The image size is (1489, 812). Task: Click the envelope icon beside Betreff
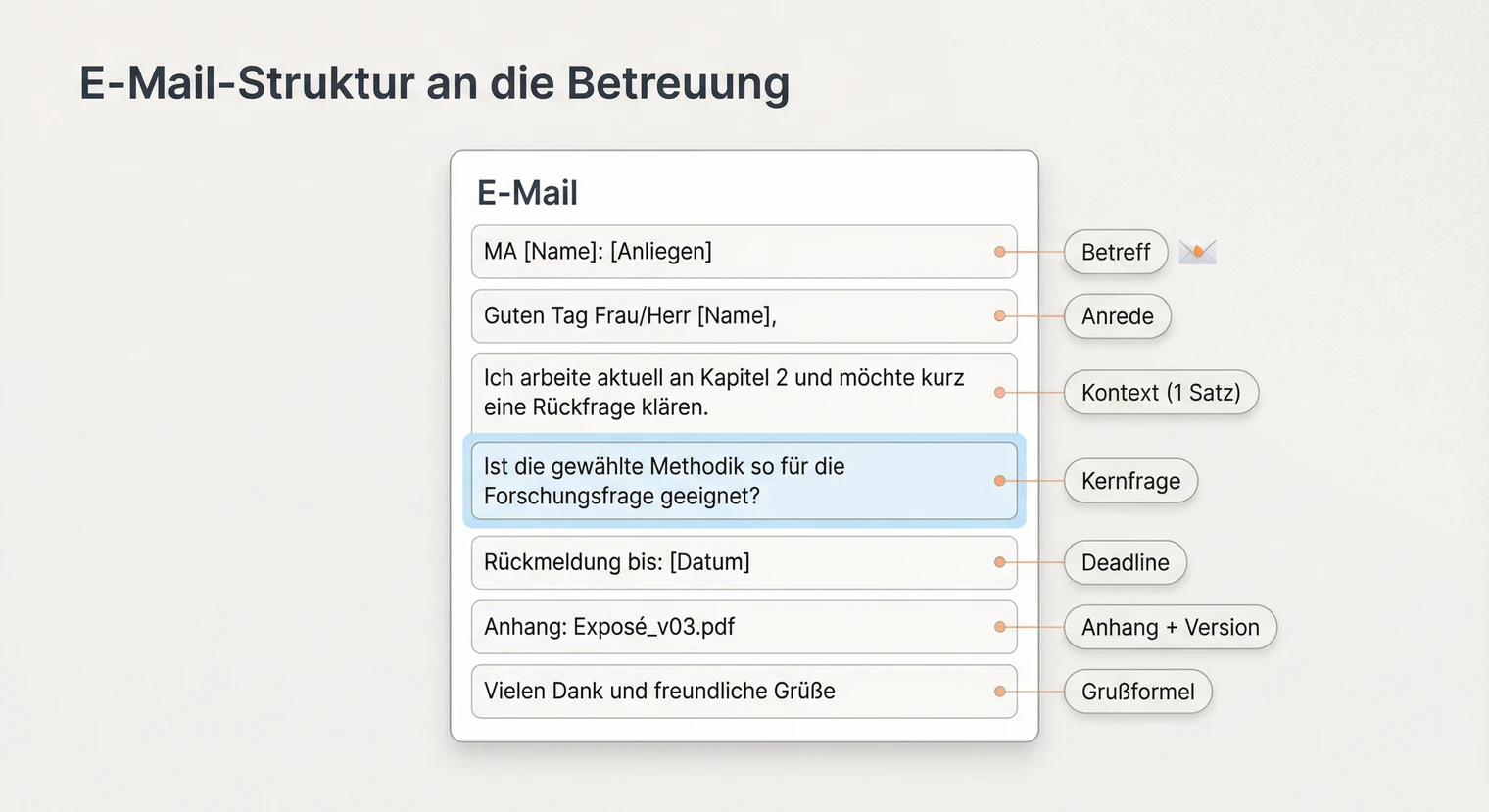tap(1197, 252)
